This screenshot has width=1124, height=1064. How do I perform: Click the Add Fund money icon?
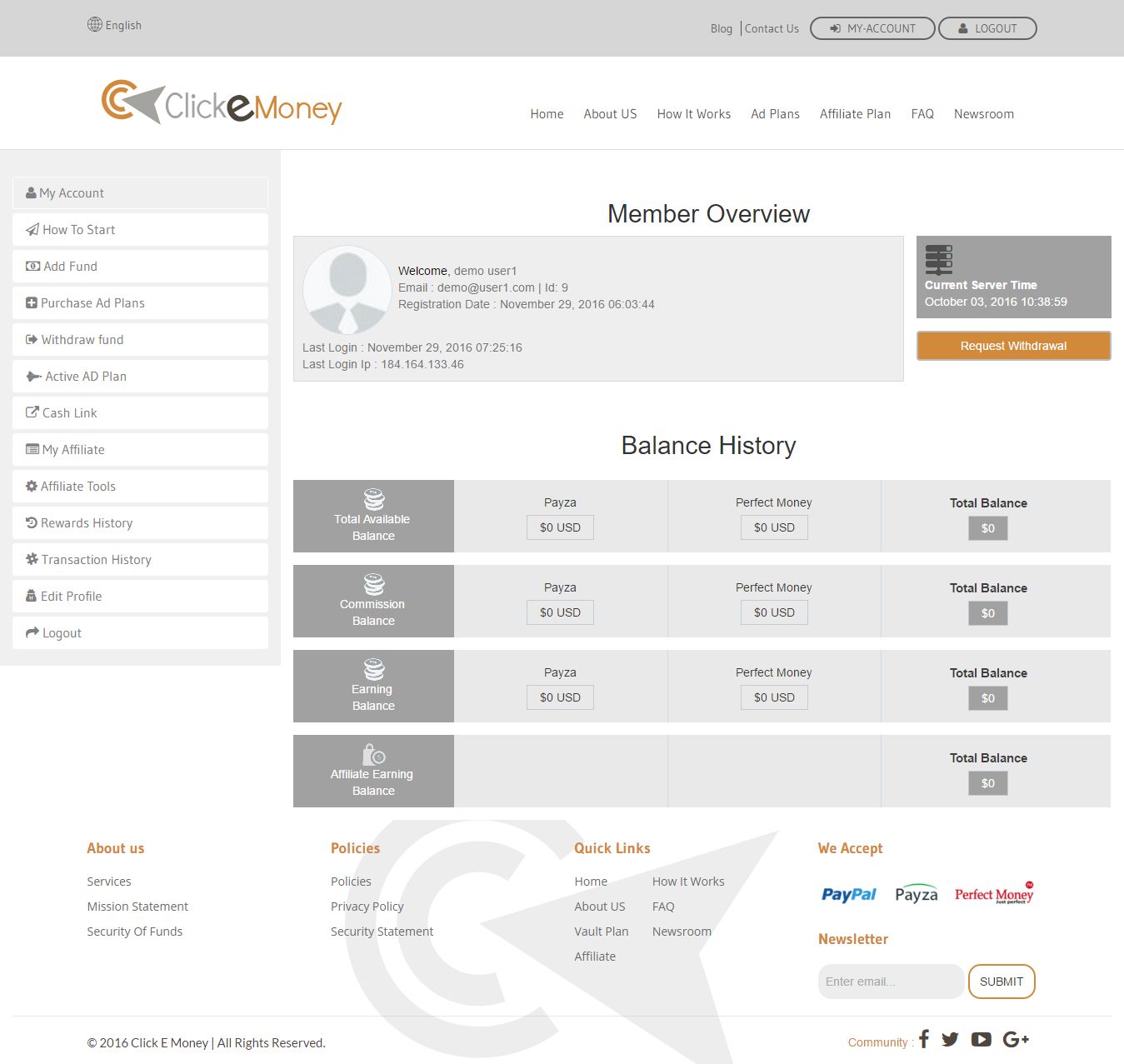coord(32,267)
